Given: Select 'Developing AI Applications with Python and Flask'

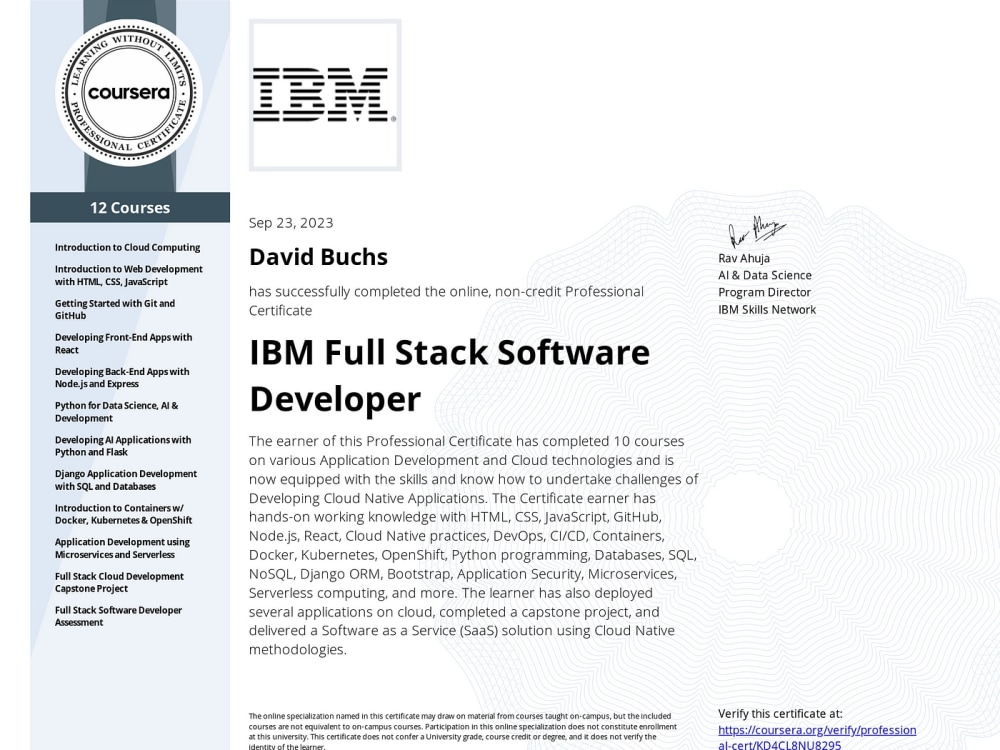Looking at the screenshot, I should pyautogui.click(x=123, y=446).
